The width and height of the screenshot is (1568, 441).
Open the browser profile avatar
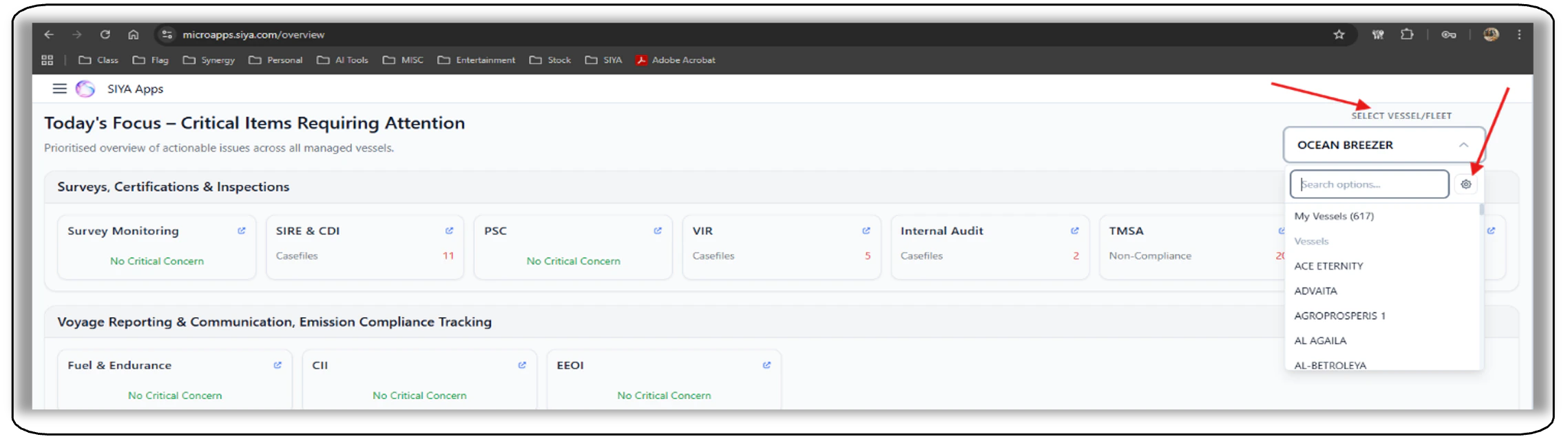pos(1491,34)
